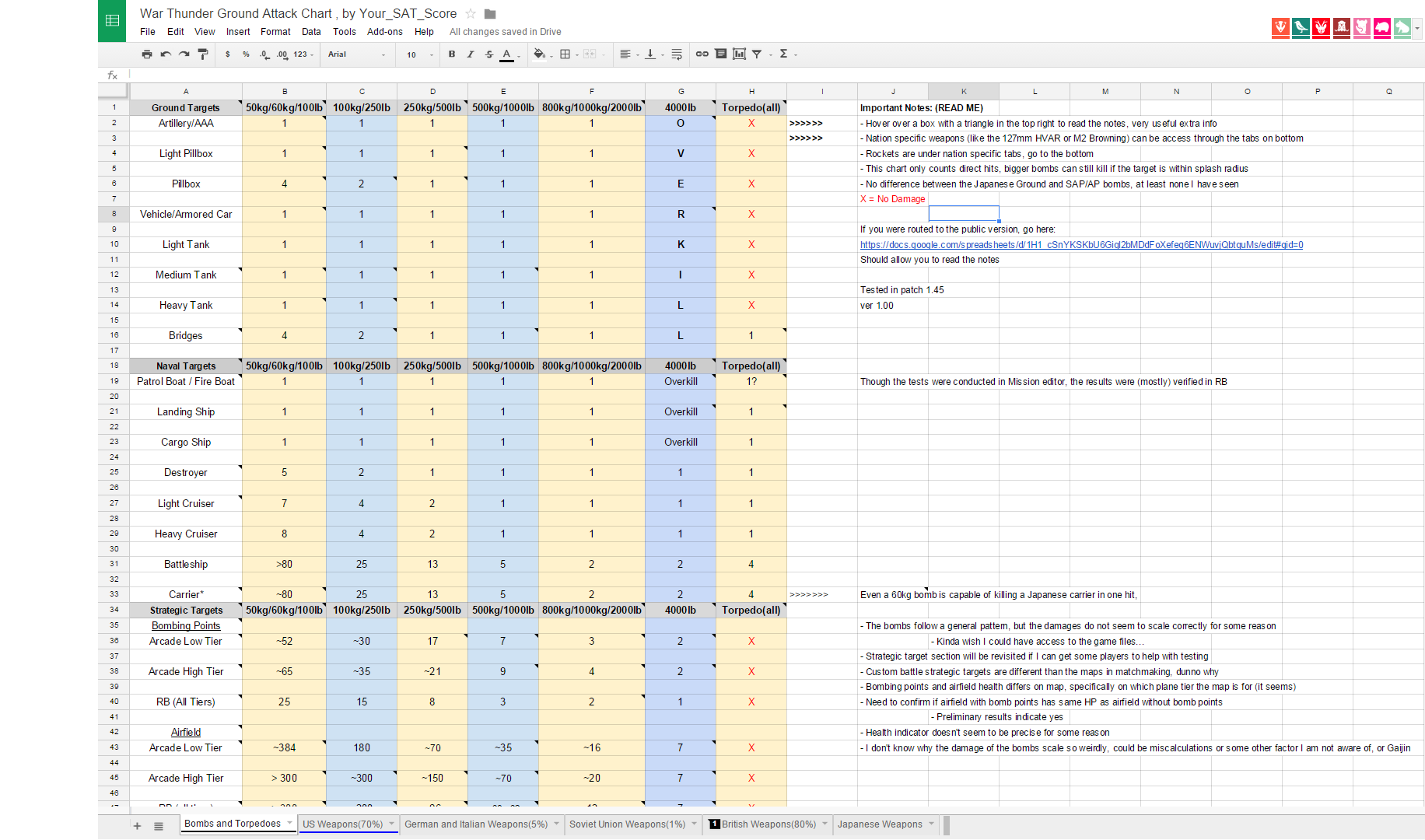Open the Insert menu
Viewport: 1425px width, 840px height.
[x=238, y=32]
